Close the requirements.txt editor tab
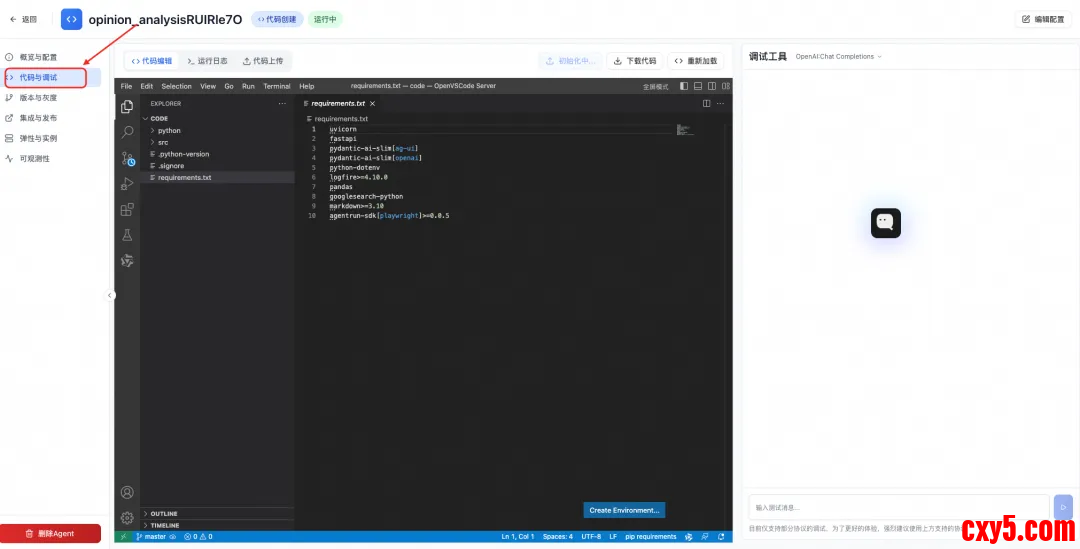This screenshot has height=549, width=1080. (x=373, y=103)
